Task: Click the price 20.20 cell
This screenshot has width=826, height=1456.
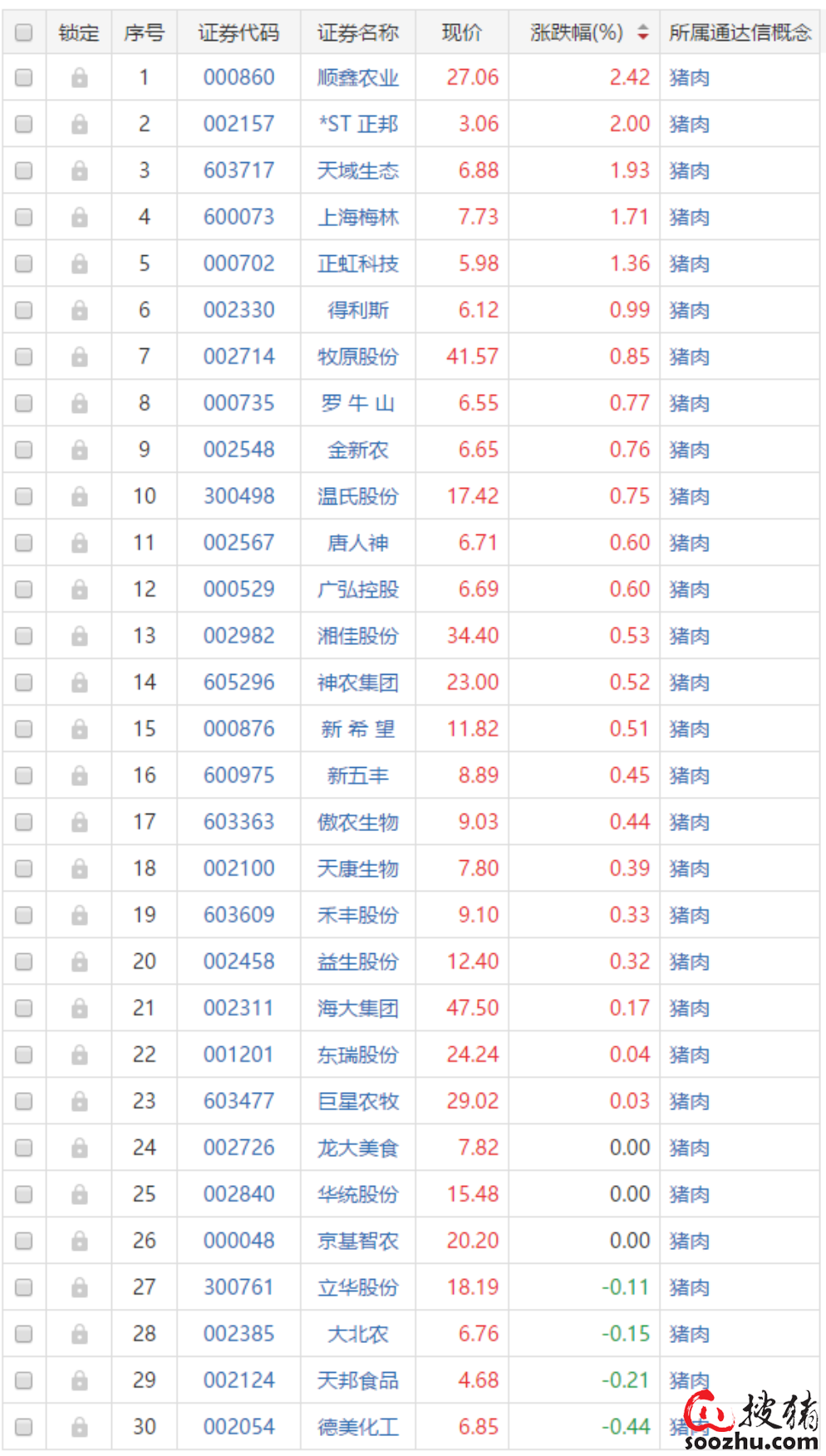Action: (x=473, y=1241)
